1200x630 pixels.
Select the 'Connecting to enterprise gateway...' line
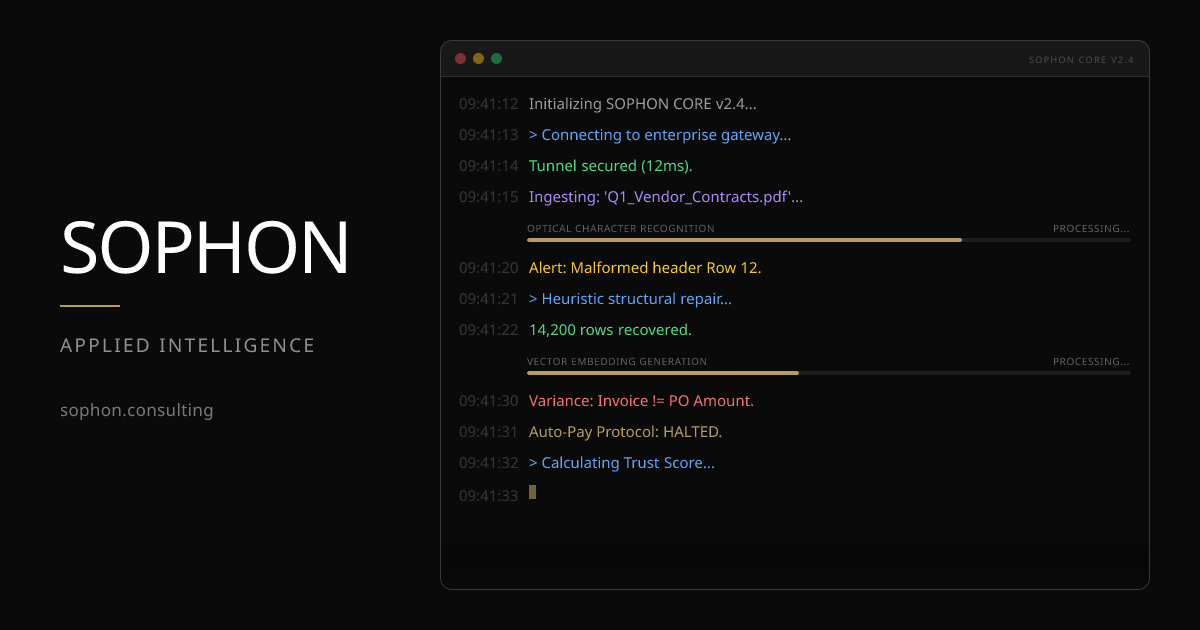pos(660,135)
